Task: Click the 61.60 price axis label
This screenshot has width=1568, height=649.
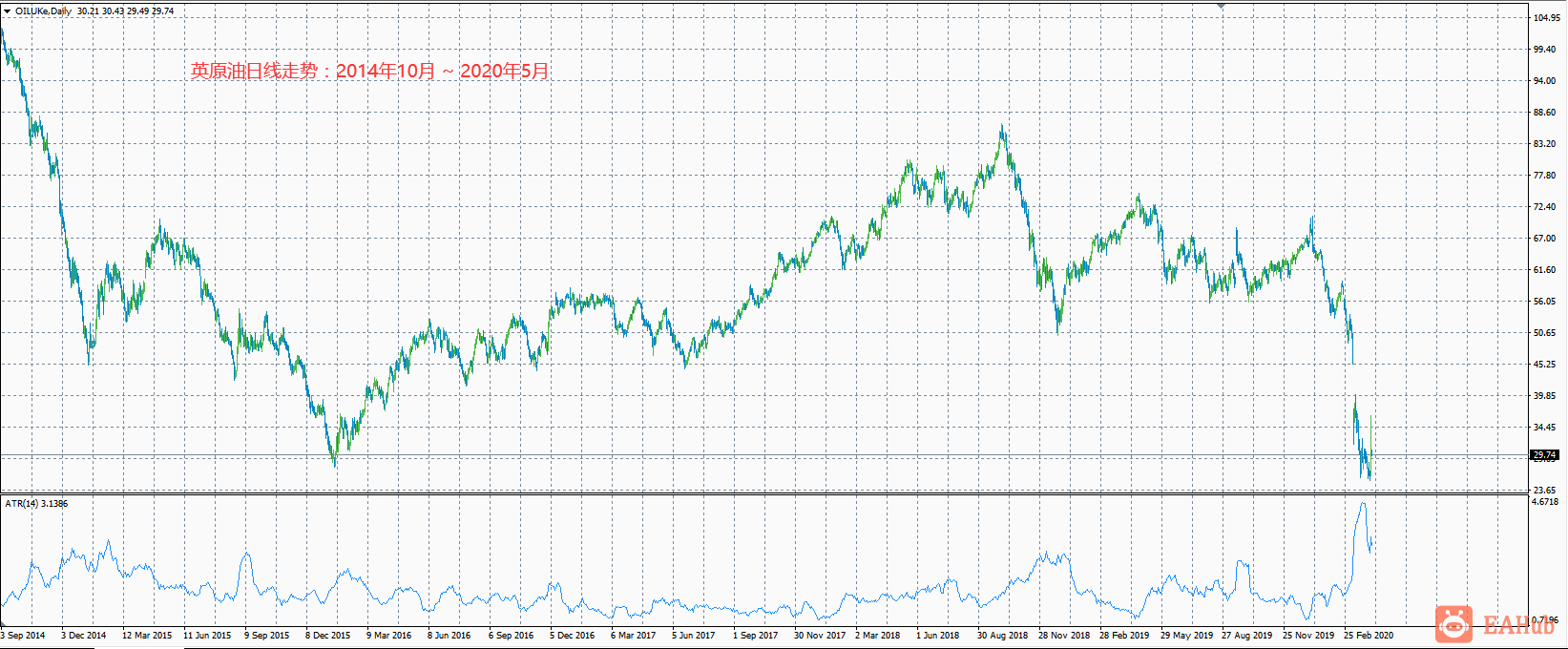Action: pyautogui.click(x=1545, y=270)
